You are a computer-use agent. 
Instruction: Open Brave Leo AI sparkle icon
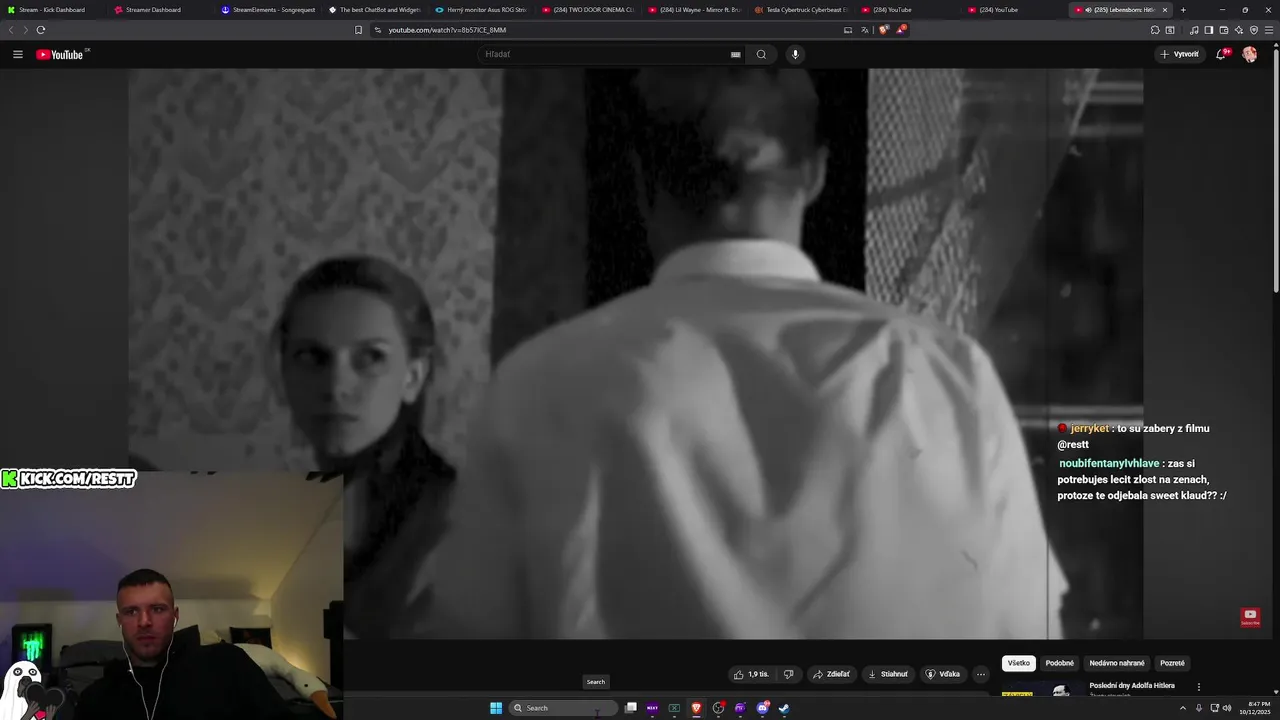pyautogui.click(x=1239, y=30)
